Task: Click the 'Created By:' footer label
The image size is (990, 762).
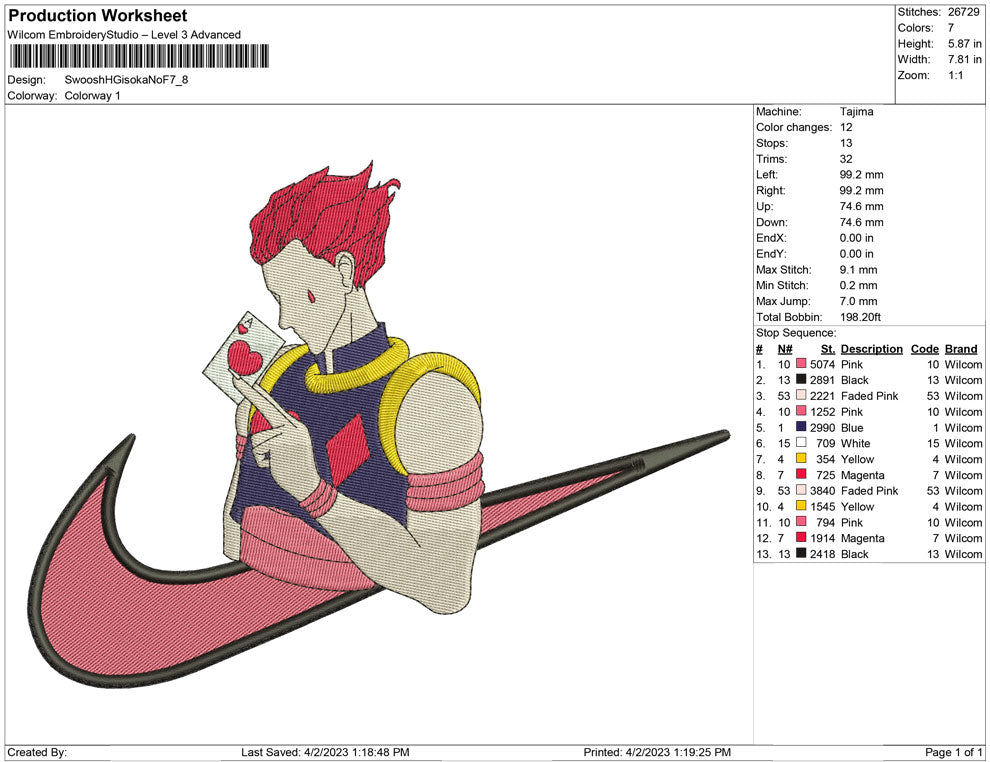Action: click(x=37, y=752)
